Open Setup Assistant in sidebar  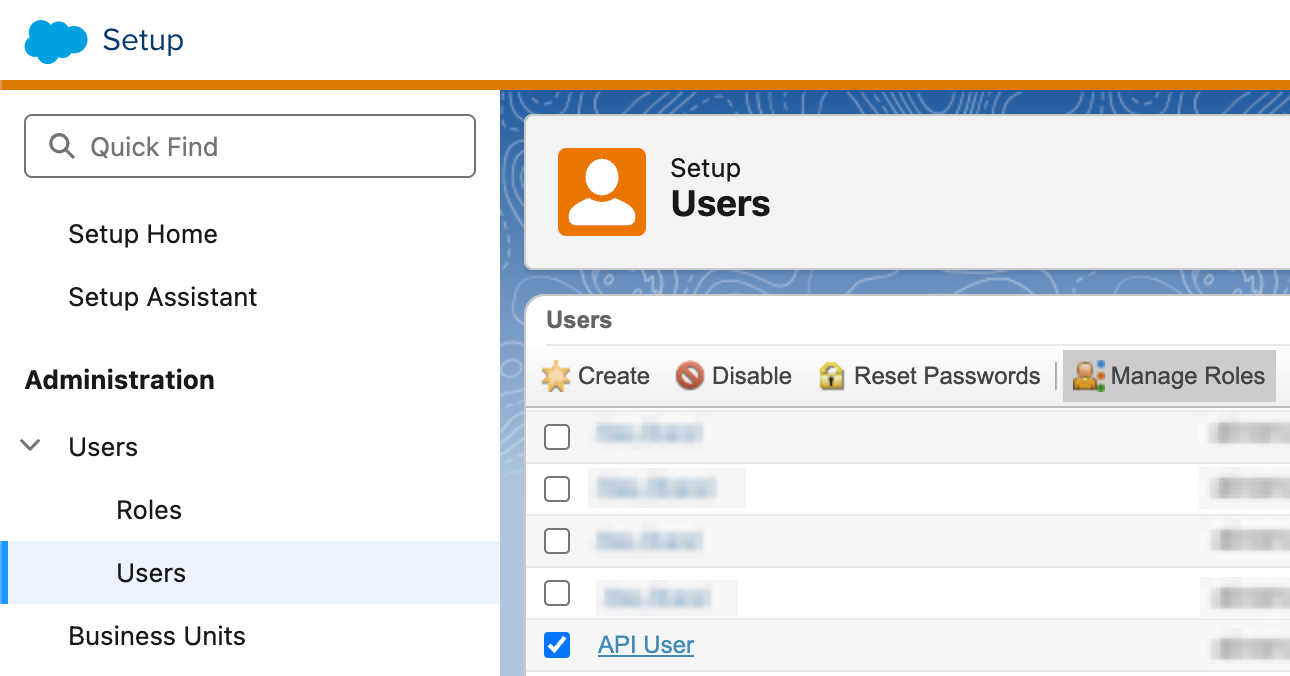tap(163, 297)
